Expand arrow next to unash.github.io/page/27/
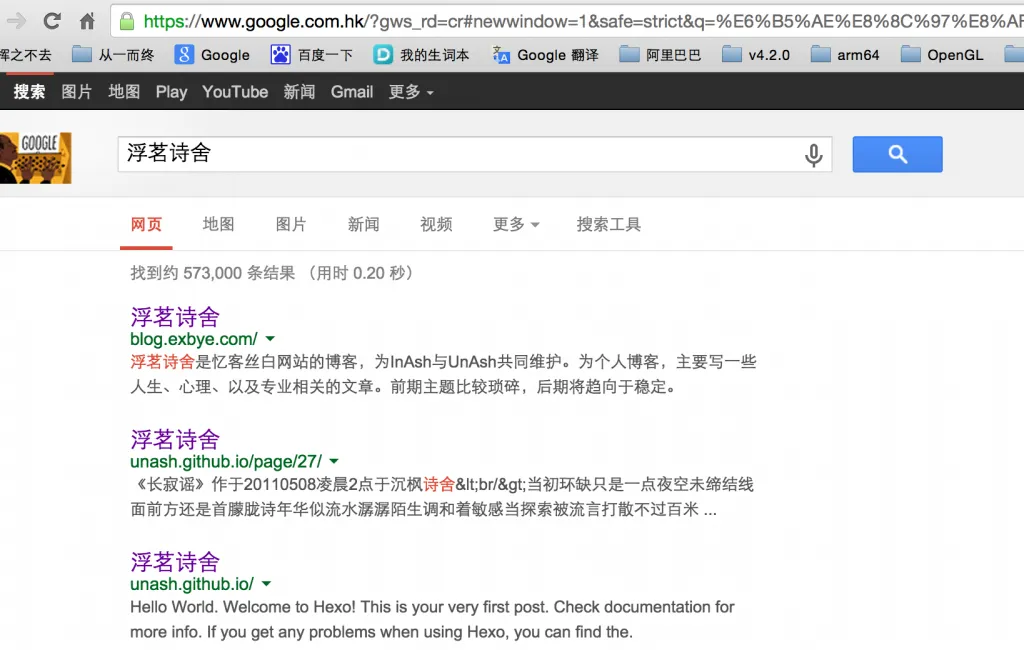1024x650 pixels. click(x=334, y=461)
